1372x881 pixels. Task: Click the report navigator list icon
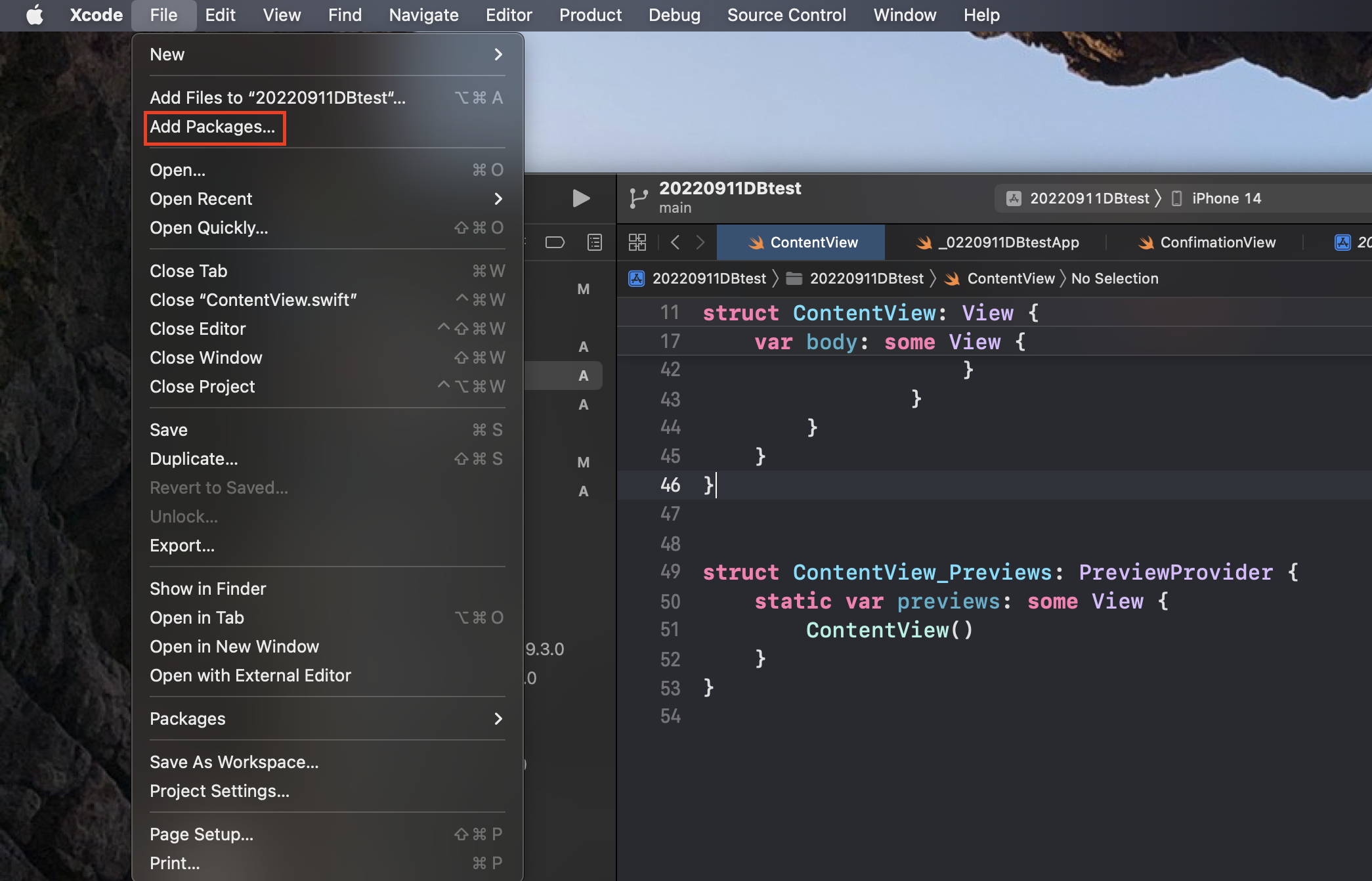pos(595,242)
